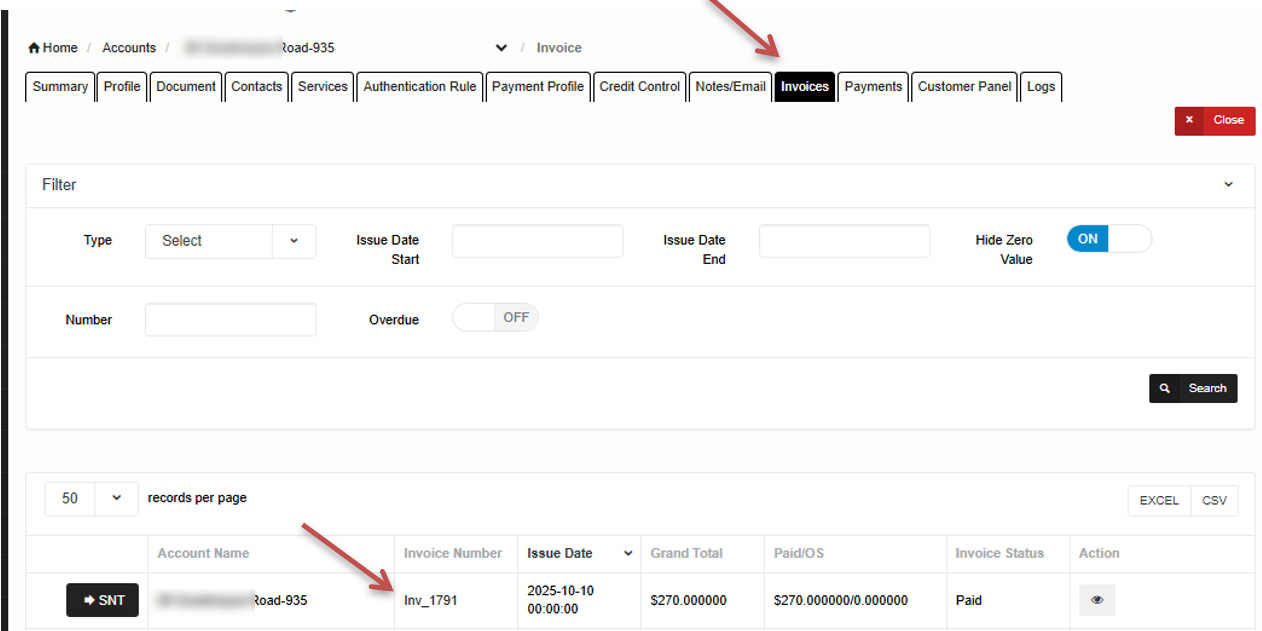Click the eye icon to view invoice

coord(1097,600)
